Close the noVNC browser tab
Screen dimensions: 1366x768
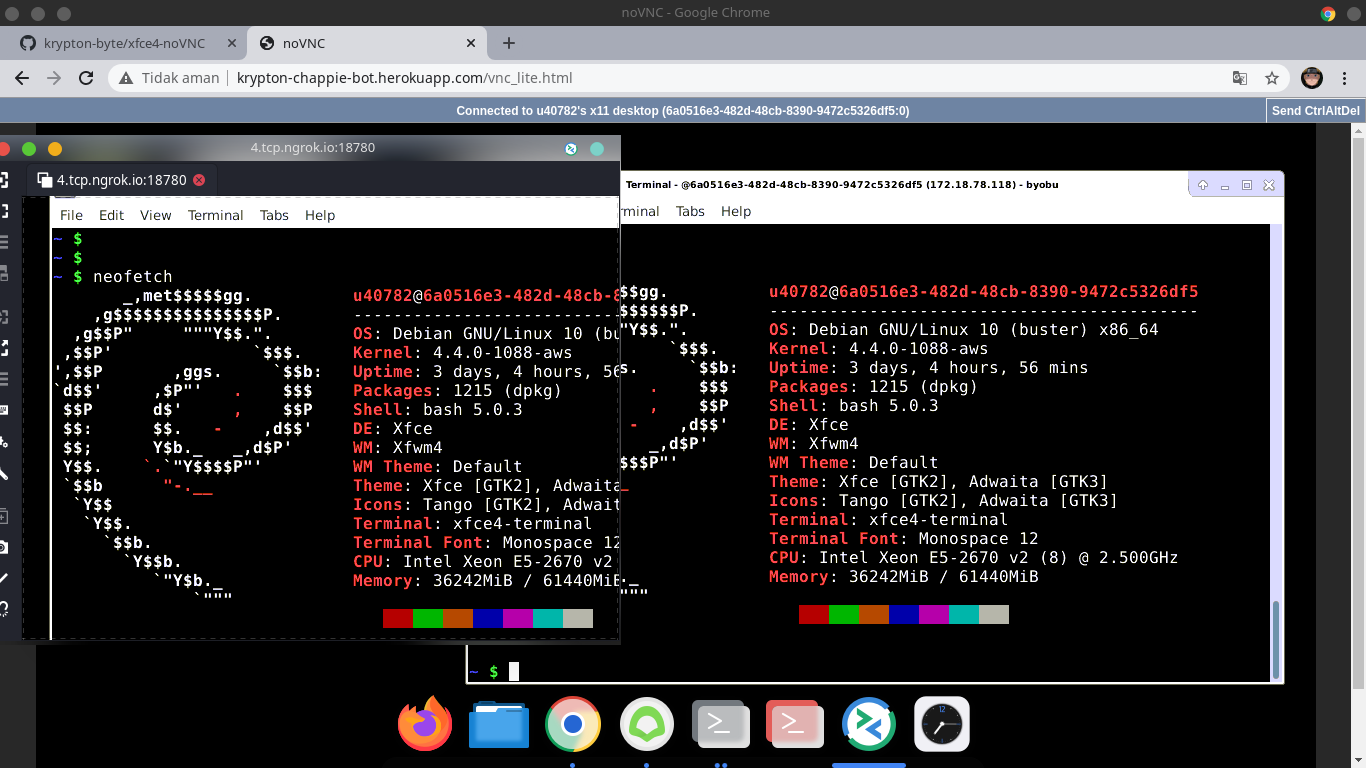click(x=469, y=43)
